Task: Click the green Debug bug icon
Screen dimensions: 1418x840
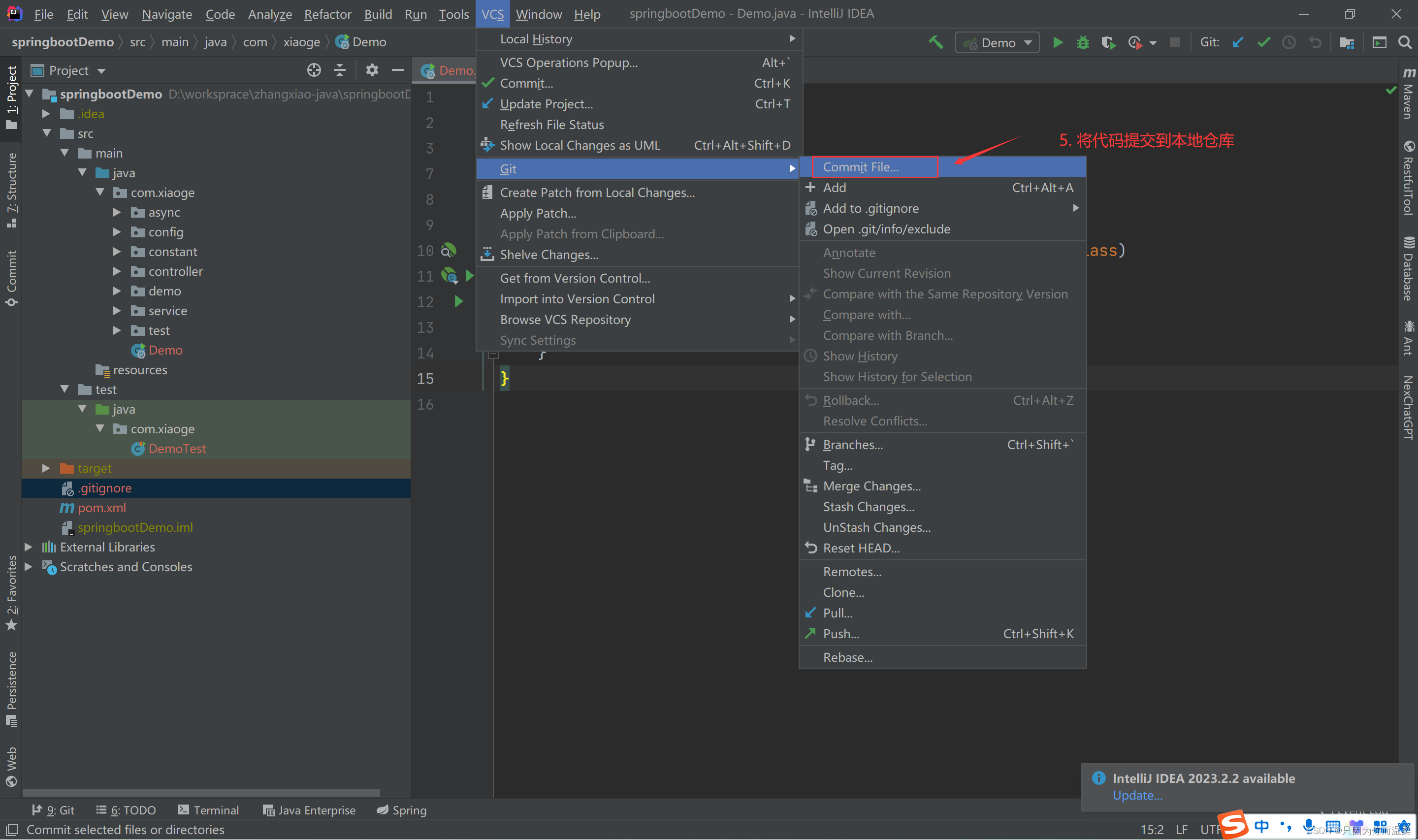Action: click(1082, 43)
